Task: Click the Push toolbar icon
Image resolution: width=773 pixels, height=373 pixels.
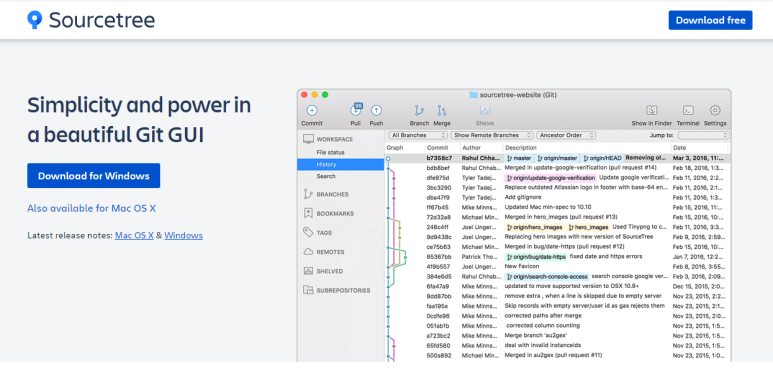Action: (x=376, y=110)
